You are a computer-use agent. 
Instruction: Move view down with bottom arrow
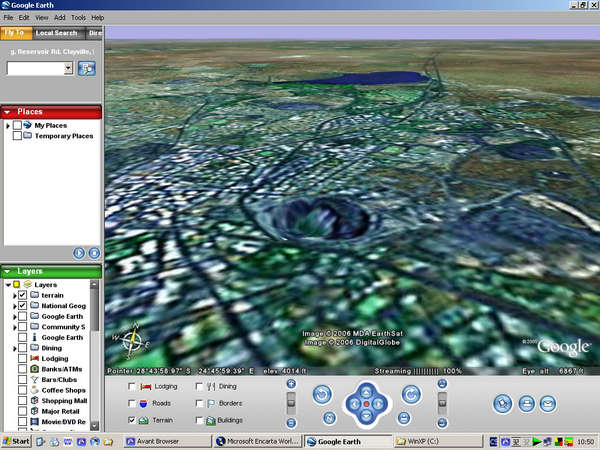366,416
